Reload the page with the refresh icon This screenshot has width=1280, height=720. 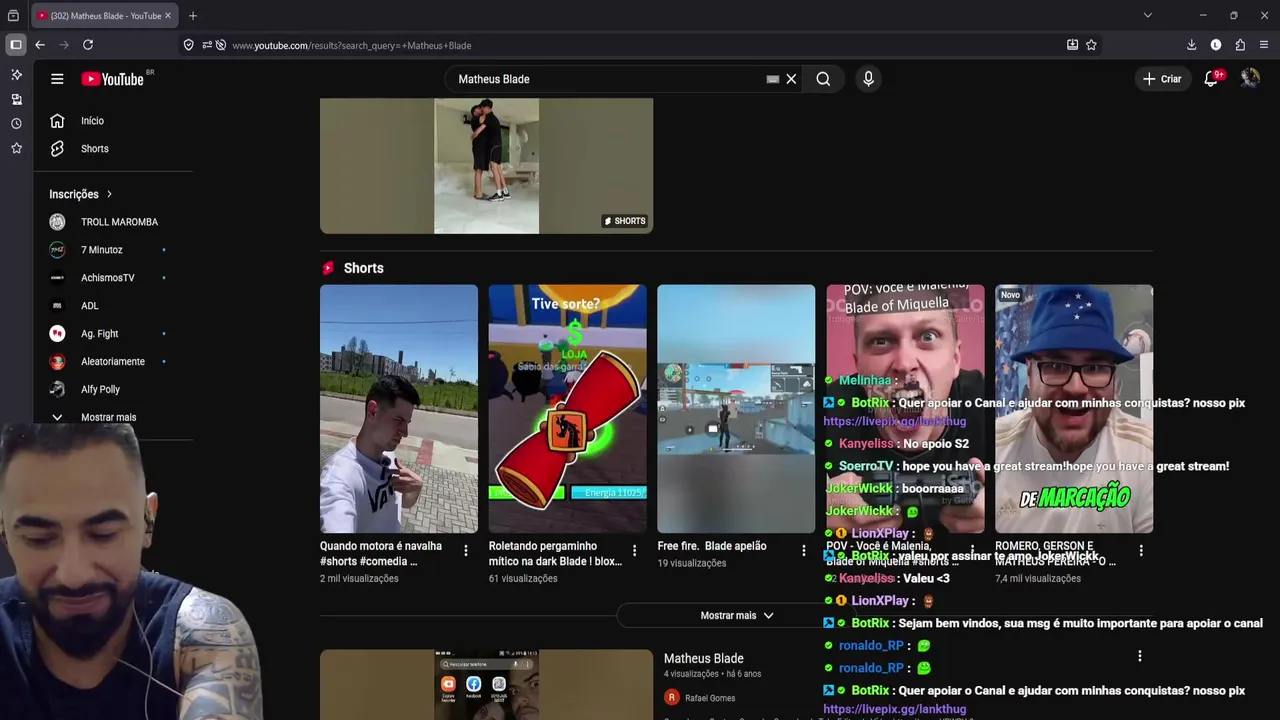click(88, 45)
